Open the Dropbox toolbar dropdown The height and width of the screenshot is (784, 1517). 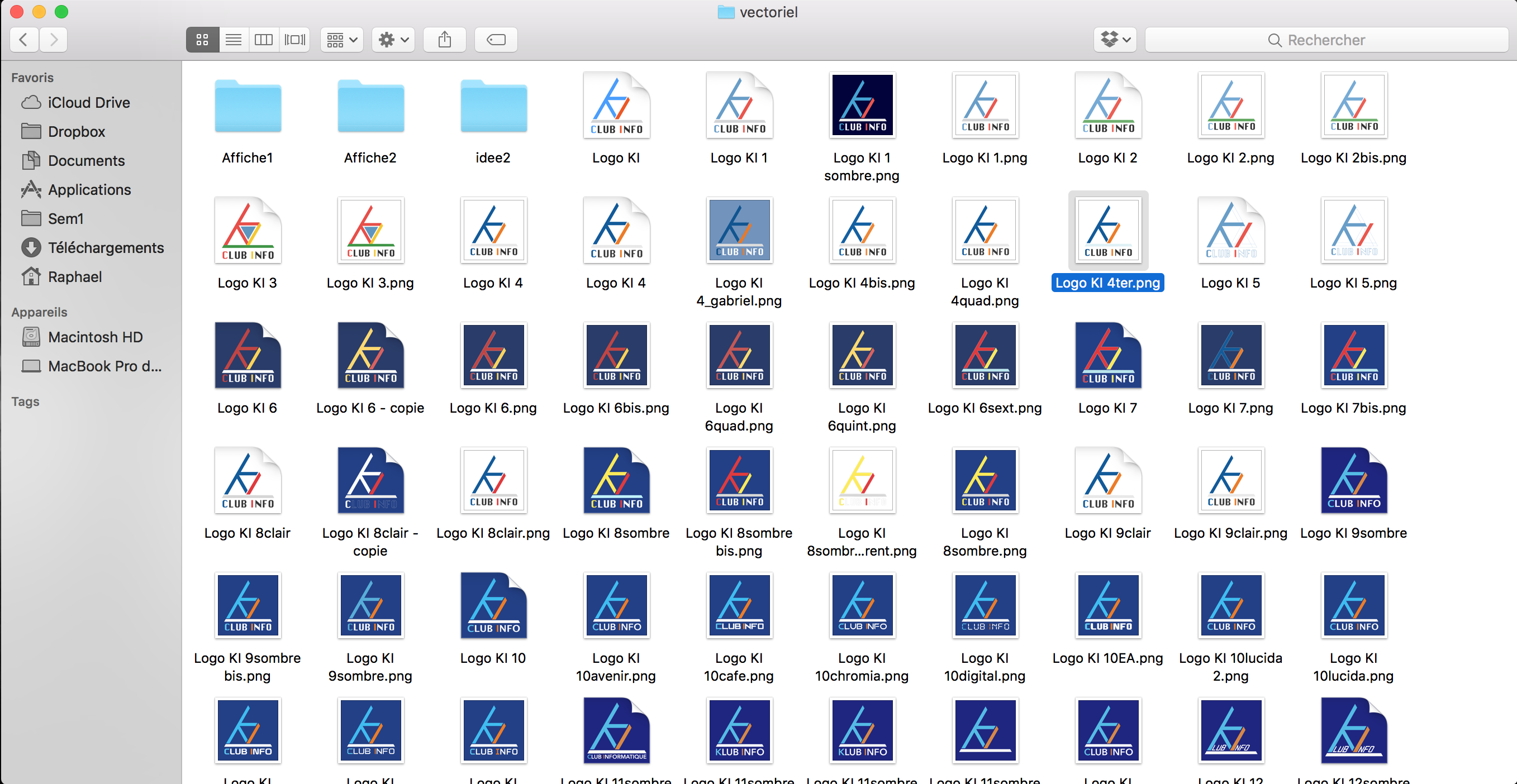(x=1115, y=40)
